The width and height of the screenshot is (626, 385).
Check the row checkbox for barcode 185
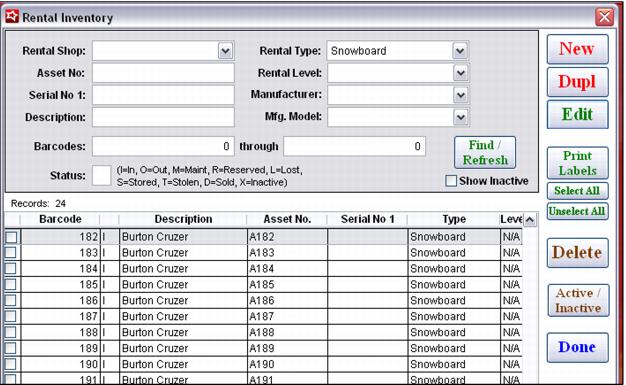(x=11, y=285)
